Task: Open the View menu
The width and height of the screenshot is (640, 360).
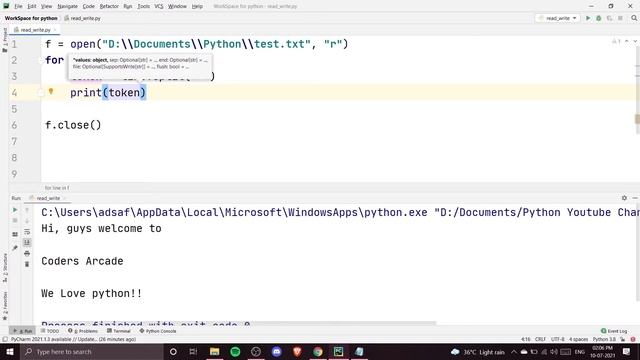Action: [x=47, y=6]
